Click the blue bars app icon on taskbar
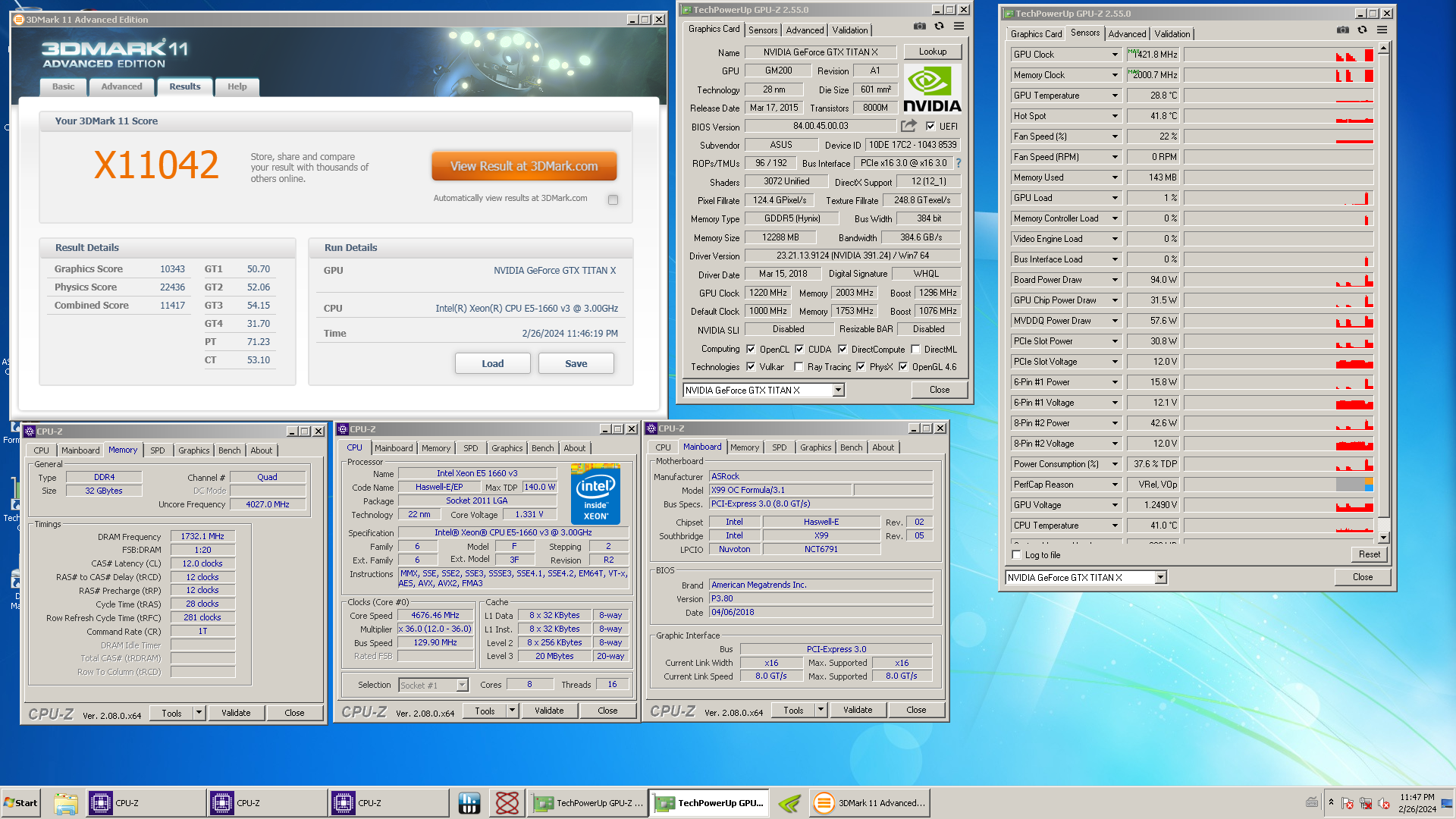1456x819 pixels. 469,803
